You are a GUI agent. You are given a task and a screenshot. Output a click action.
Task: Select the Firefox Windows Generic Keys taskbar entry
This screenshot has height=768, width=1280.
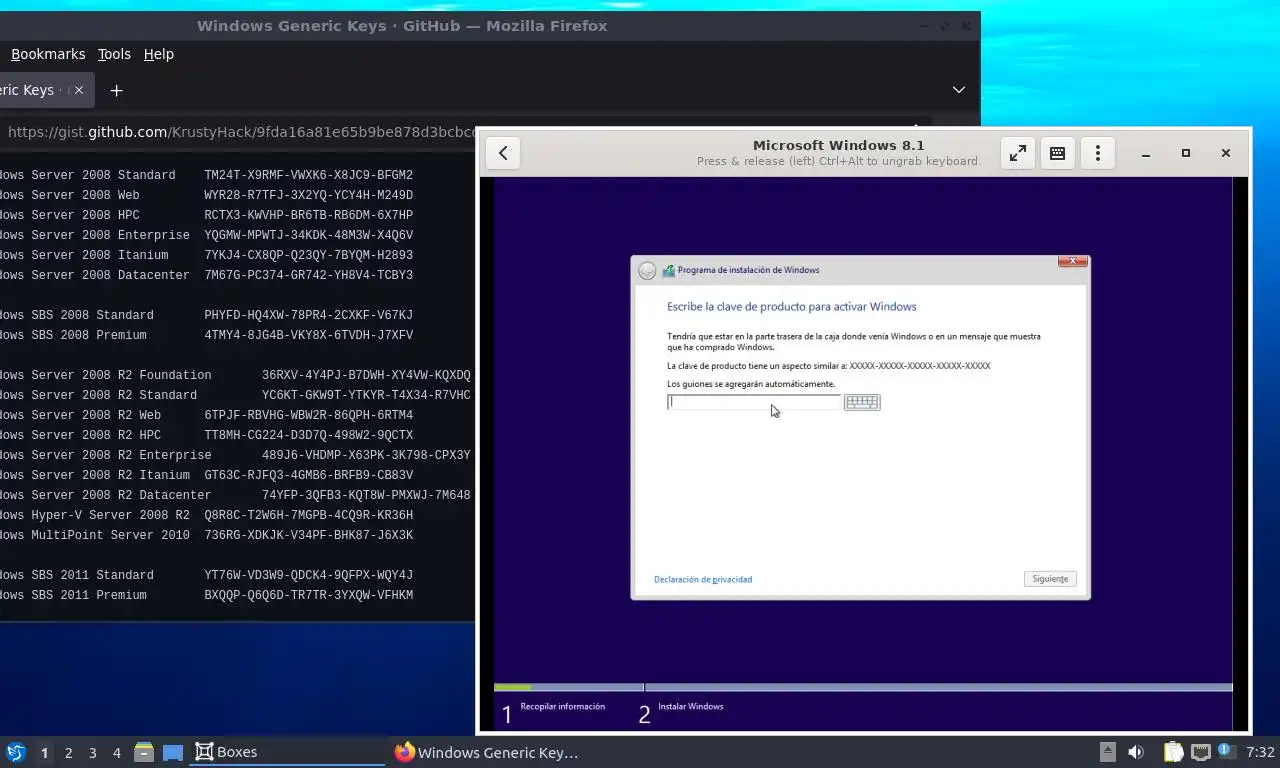487,752
